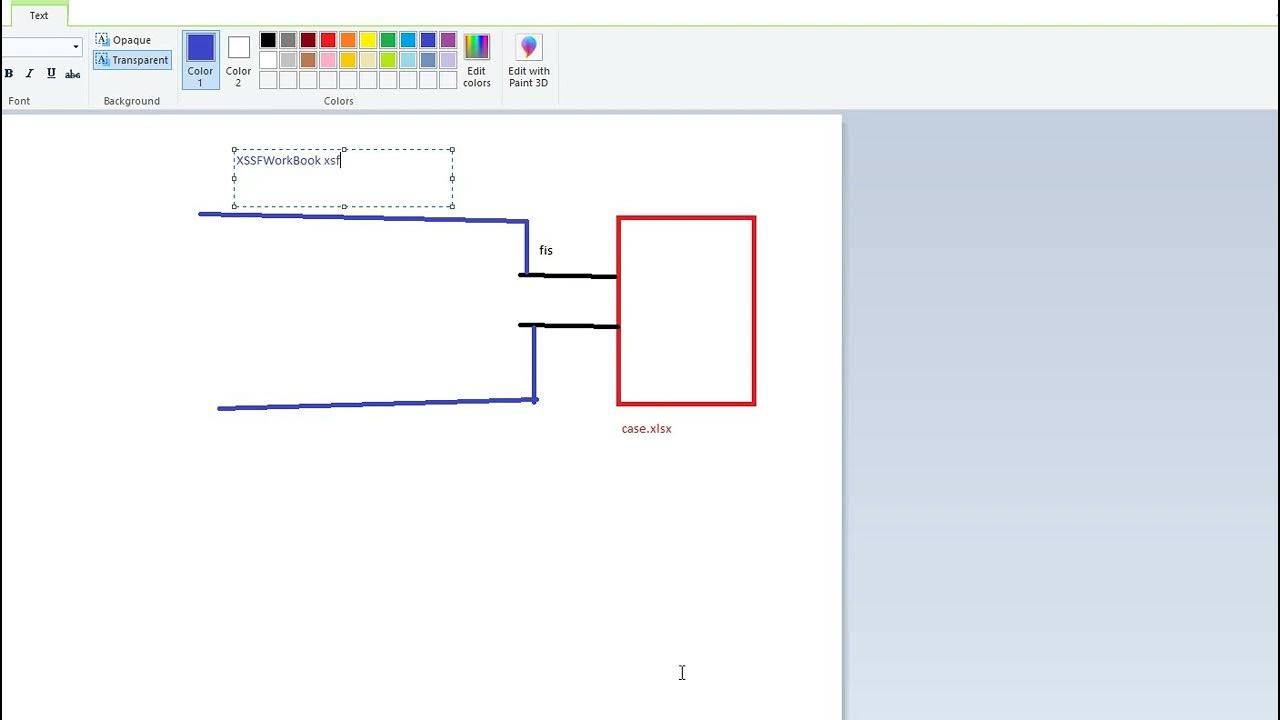Pick the orange color swatch
The height and width of the screenshot is (720, 1280).
(x=348, y=40)
